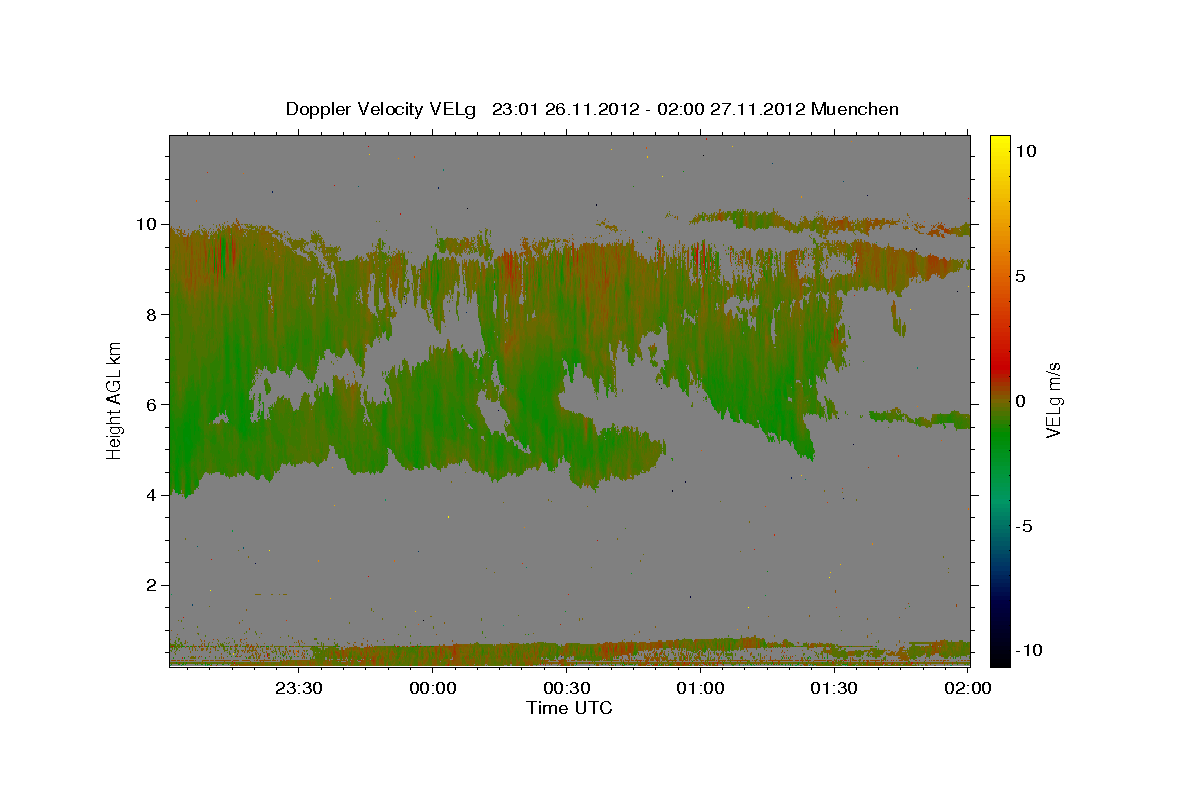The width and height of the screenshot is (1200, 800).
Task: Click the colorbar value "10" at top
Action: (x=1026, y=150)
